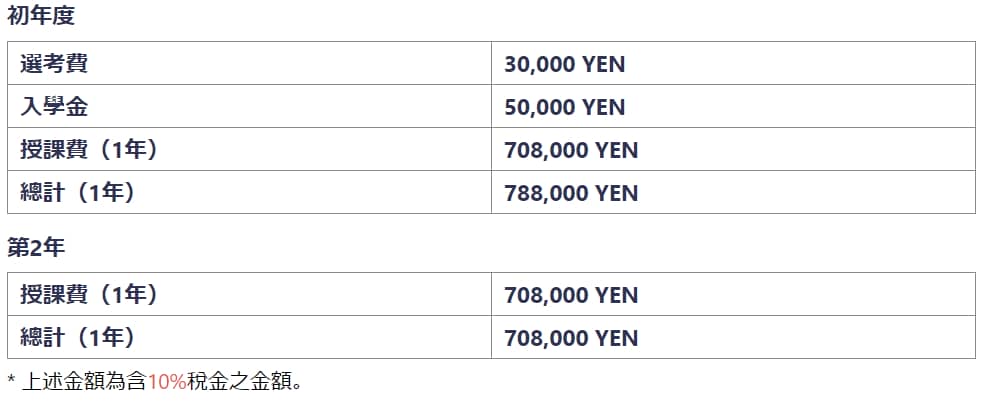The image size is (983, 401).
Task: Click the 年 character in 第2年 heading
Action: pos(55,247)
